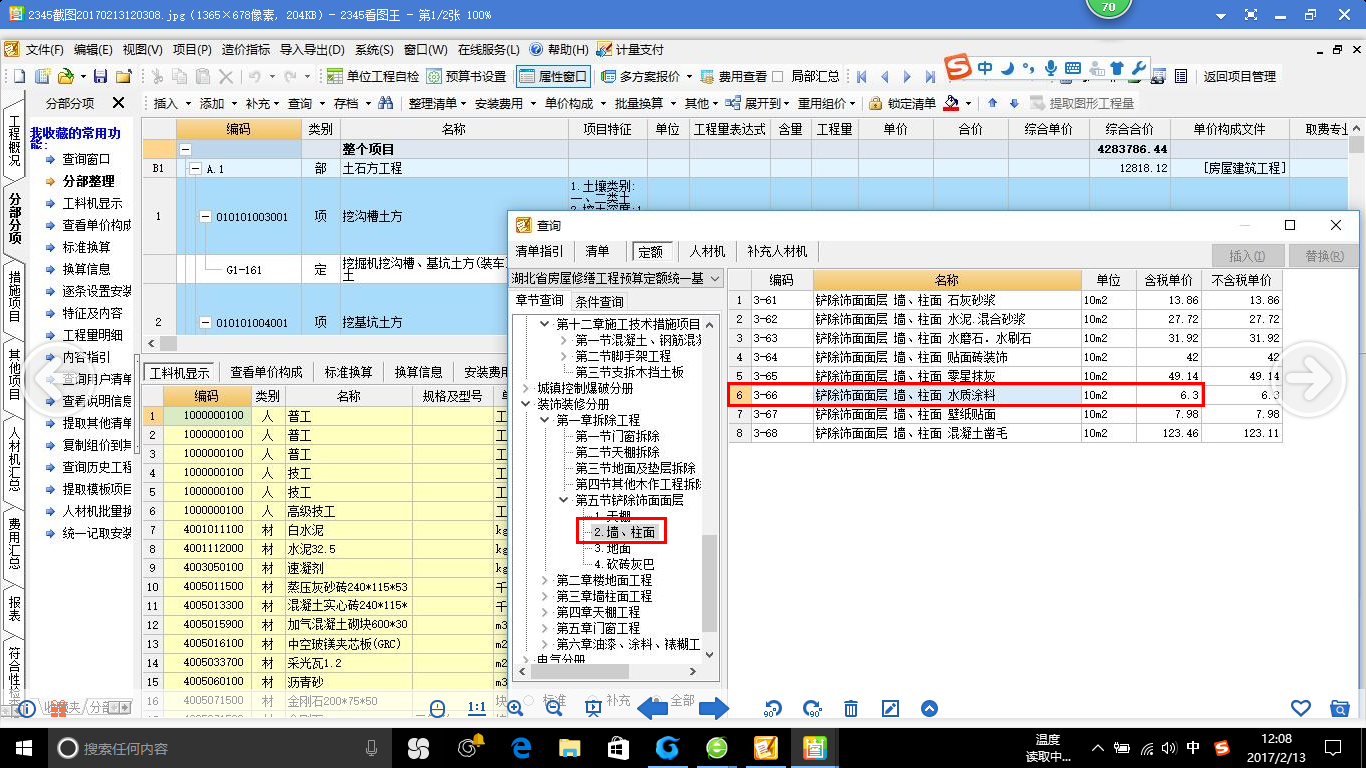Open the 批量换算 dropdown
The height and width of the screenshot is (768, 1366).
(644, 103)
